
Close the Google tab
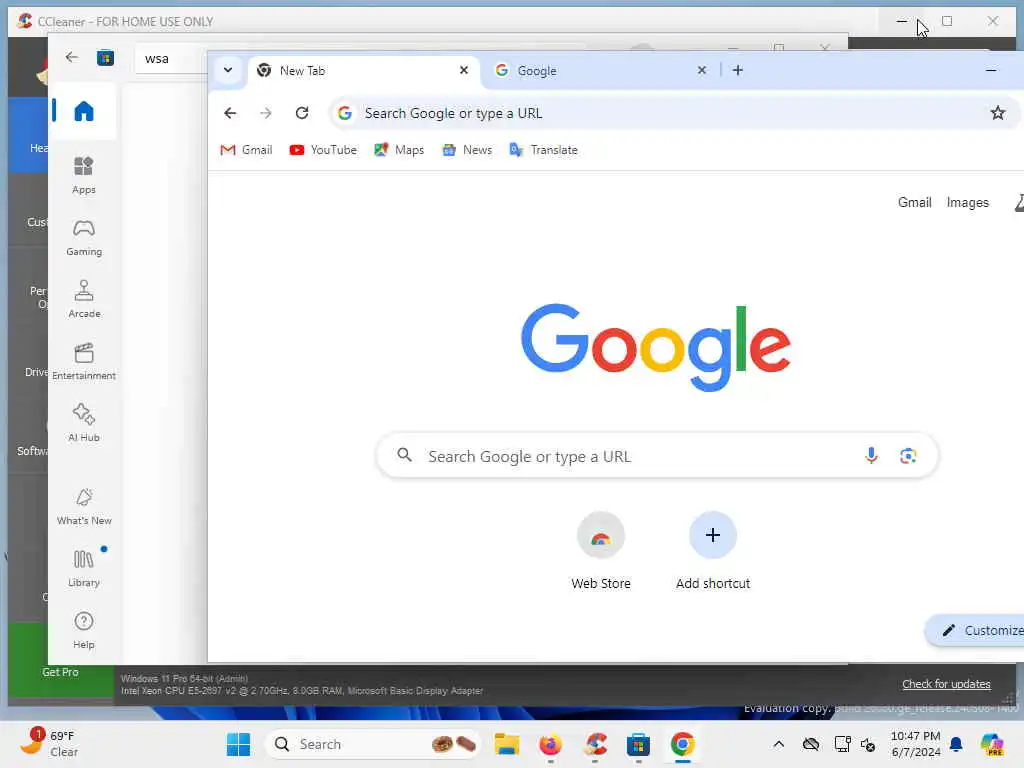(x=701, y=70)
